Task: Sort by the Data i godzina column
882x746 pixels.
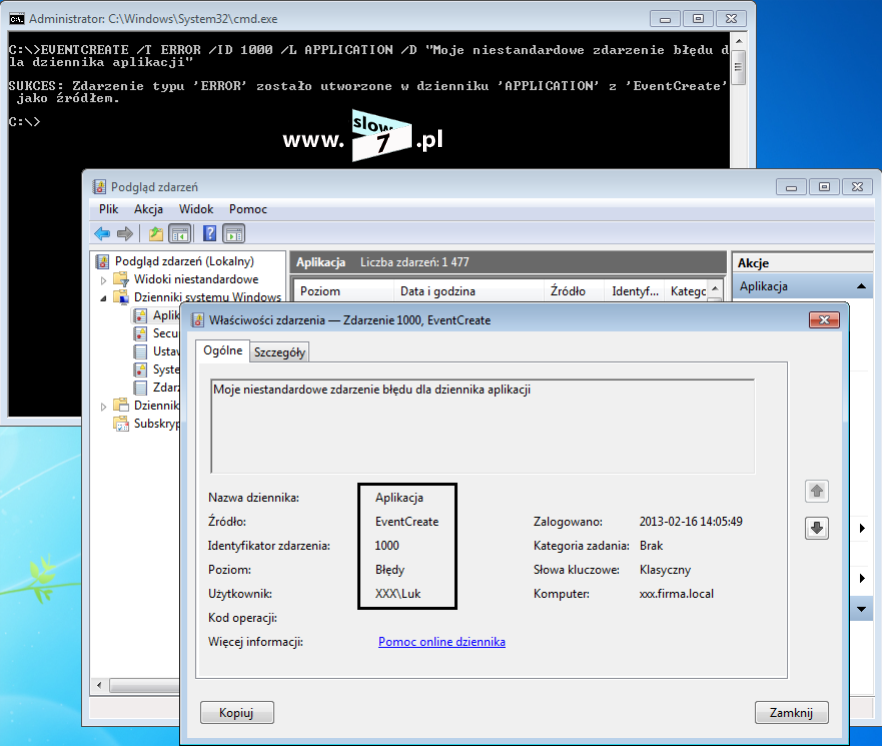Action: [469, 291]
